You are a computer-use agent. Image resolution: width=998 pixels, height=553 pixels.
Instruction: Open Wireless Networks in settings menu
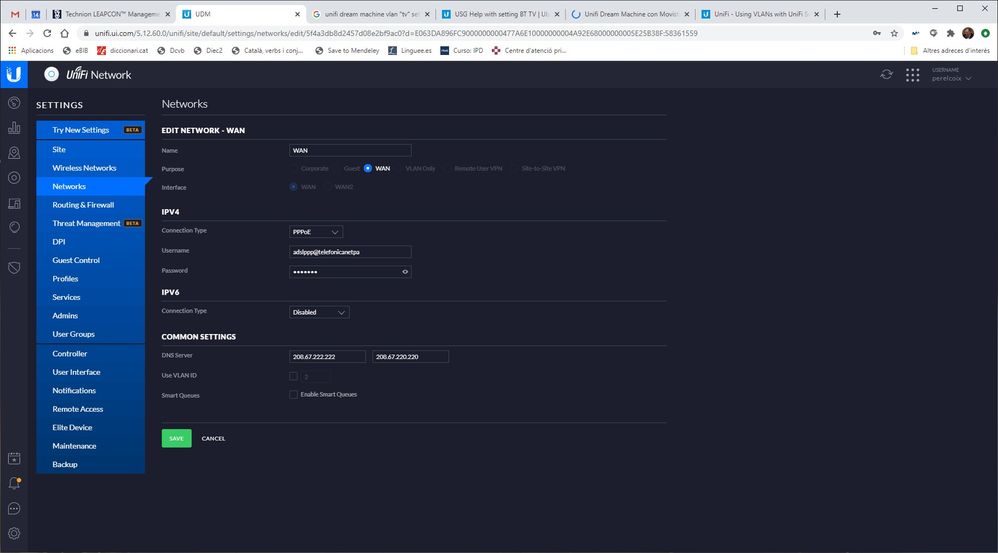tap(84, 168)
